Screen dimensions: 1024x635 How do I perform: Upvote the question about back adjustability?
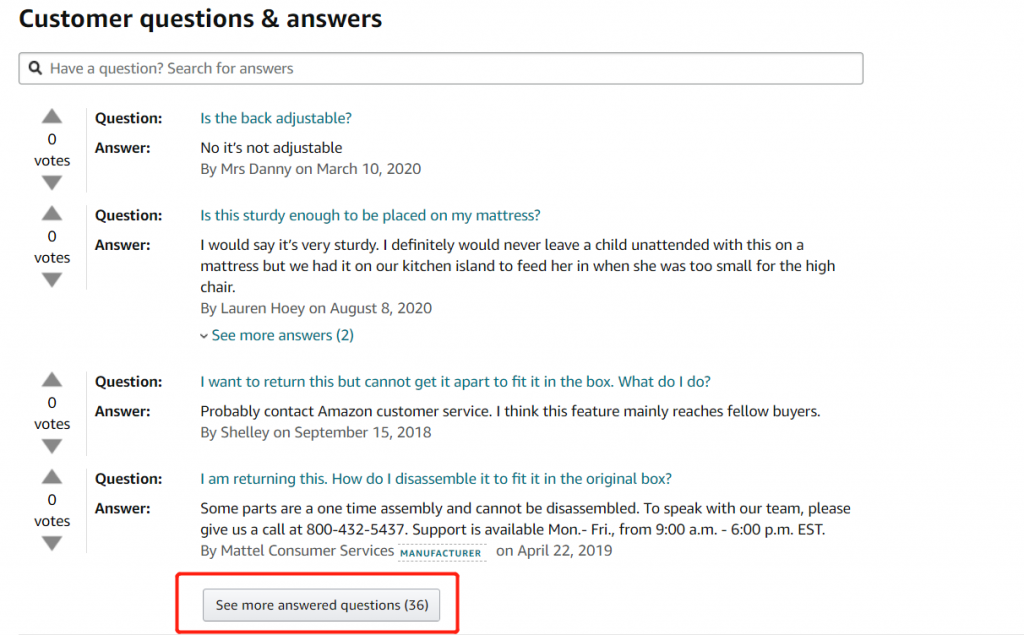pyautogui.click(x=51, y=116)
